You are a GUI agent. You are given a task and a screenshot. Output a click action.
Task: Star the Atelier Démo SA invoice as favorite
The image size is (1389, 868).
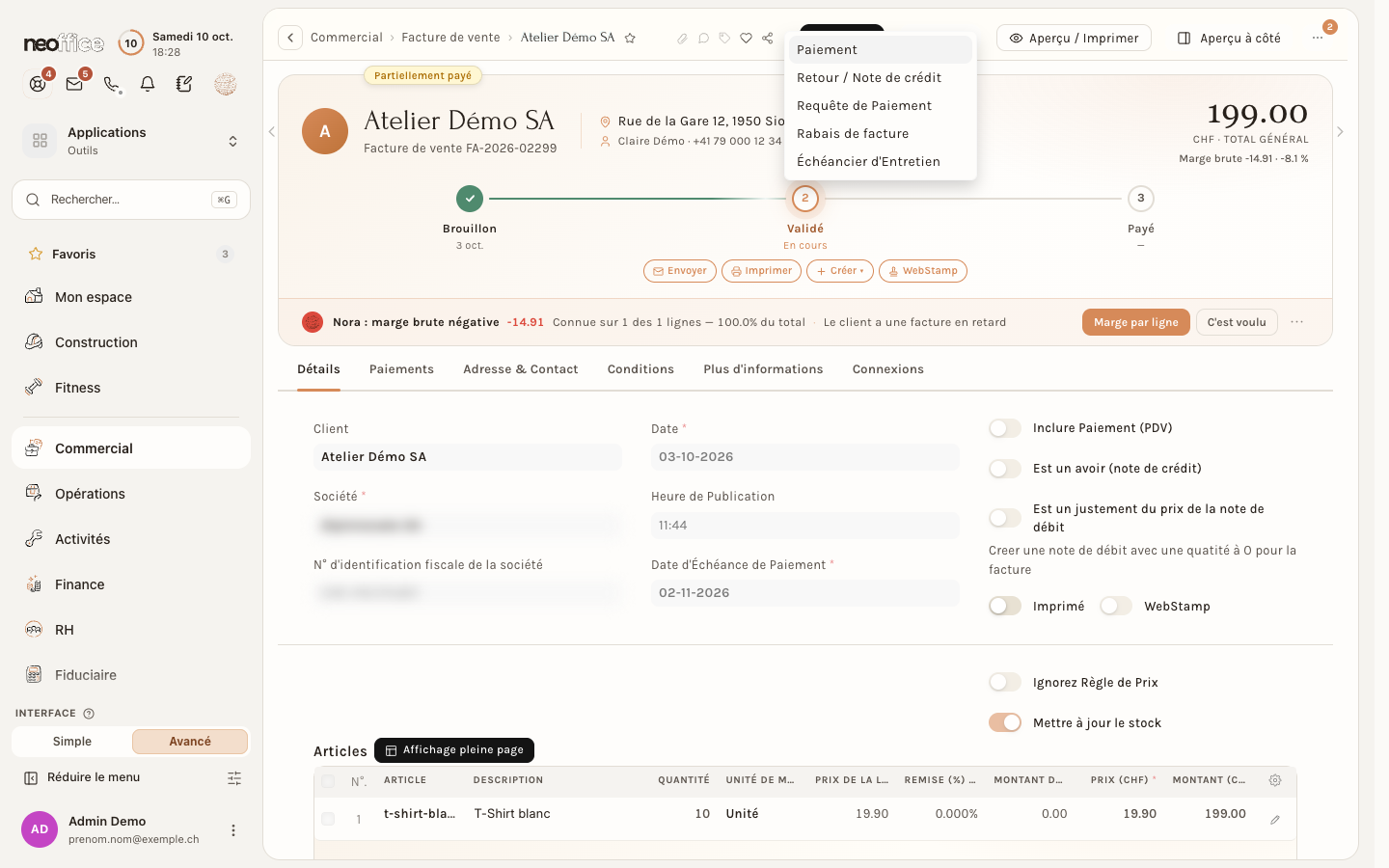coord(630,38)
